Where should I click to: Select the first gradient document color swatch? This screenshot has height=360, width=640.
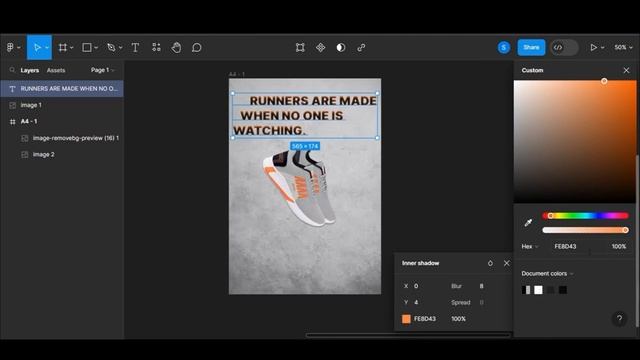tap(526, 290)
